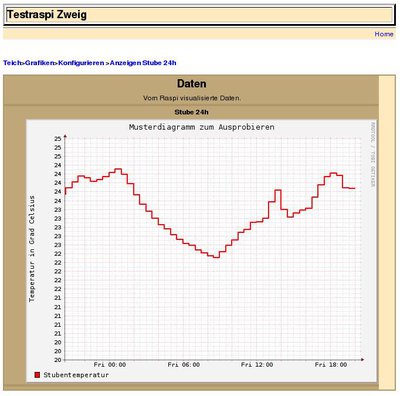Click the RRDTOOL watermark on chart edge
The width and height of the screenshot is (400, 396).
click(x=373, y=154)
